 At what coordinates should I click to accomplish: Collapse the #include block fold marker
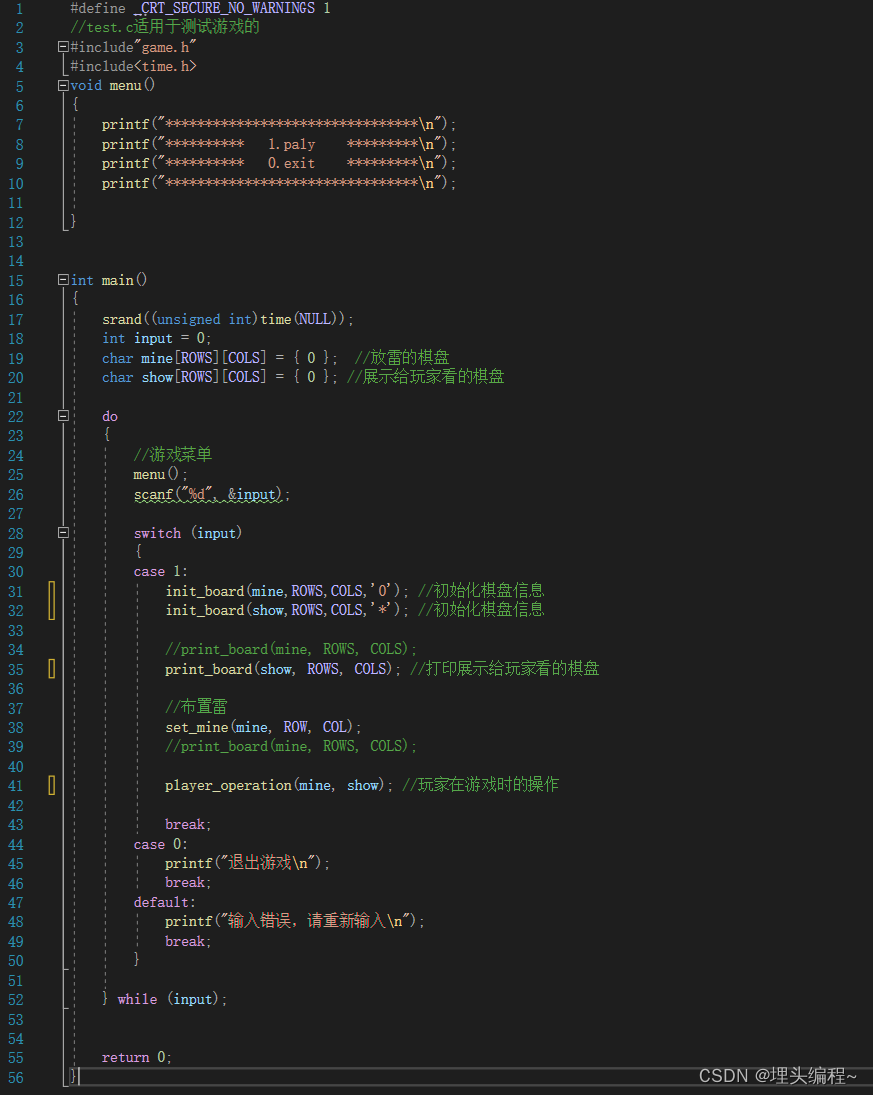pyautogui.click(x=63, y=47)
